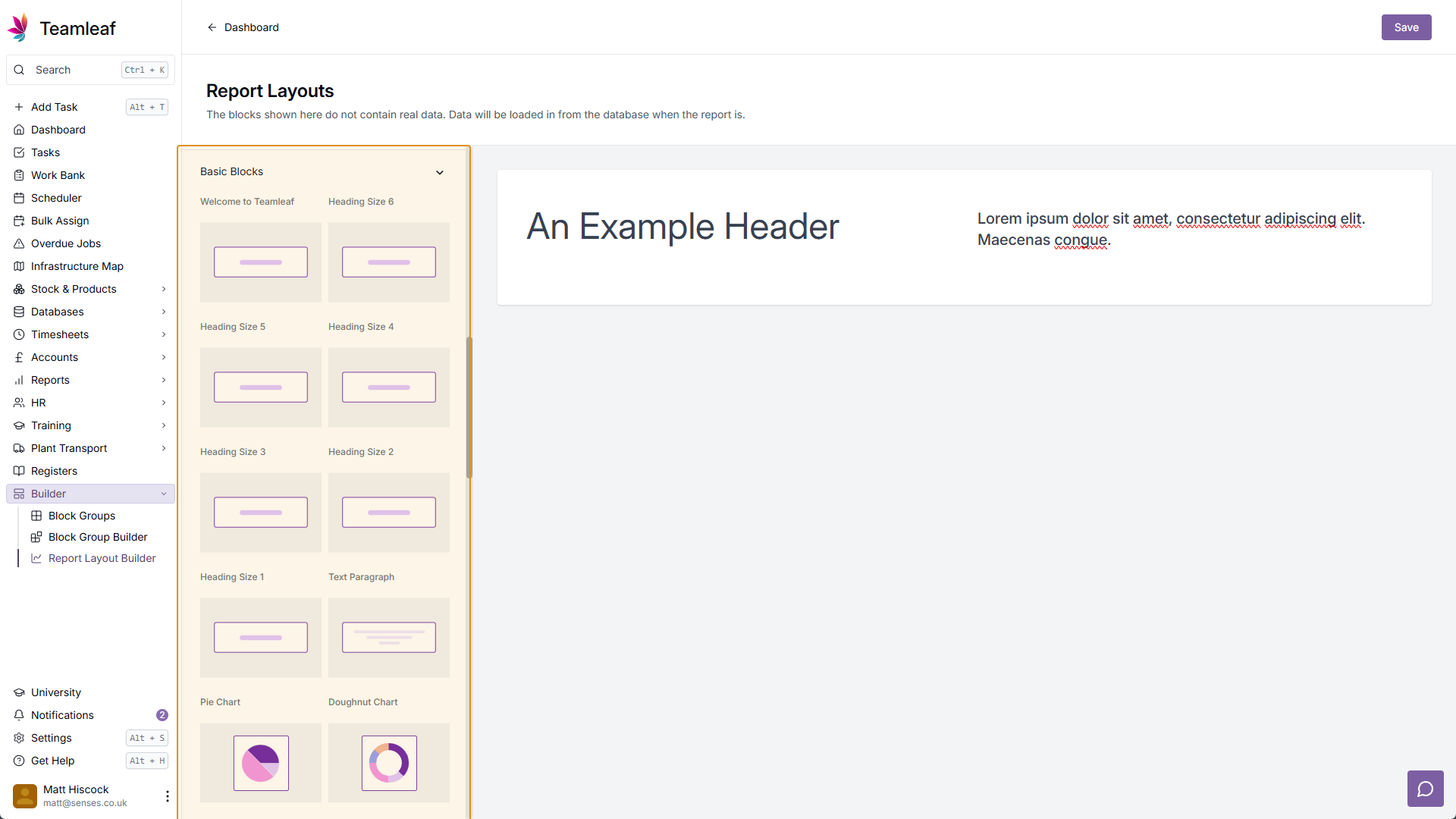Collapse the Builder menu section
The image size is (1456, 819).
click(164, 494)
